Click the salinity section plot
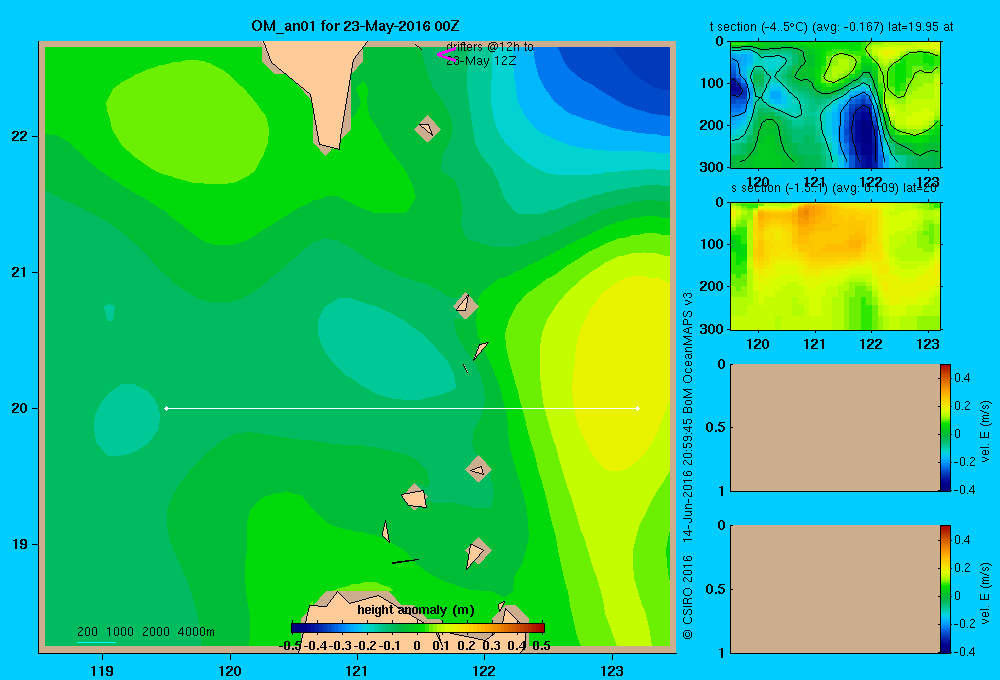 pyautogui.click(x=835, y=266)
